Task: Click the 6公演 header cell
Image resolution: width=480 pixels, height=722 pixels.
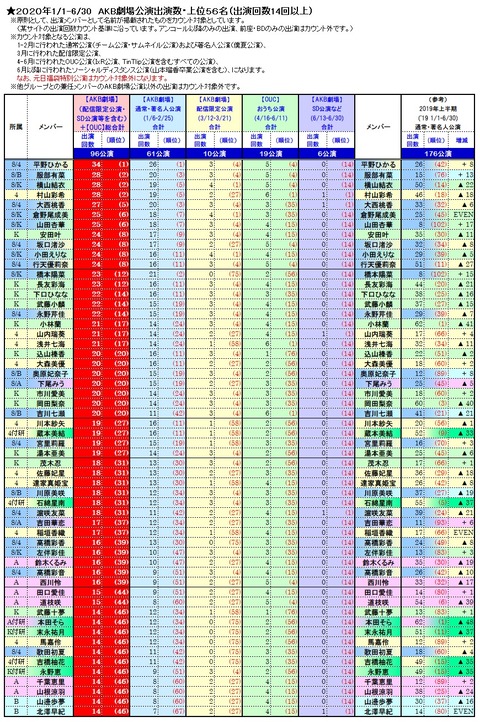Action: (x=327, y=154)
